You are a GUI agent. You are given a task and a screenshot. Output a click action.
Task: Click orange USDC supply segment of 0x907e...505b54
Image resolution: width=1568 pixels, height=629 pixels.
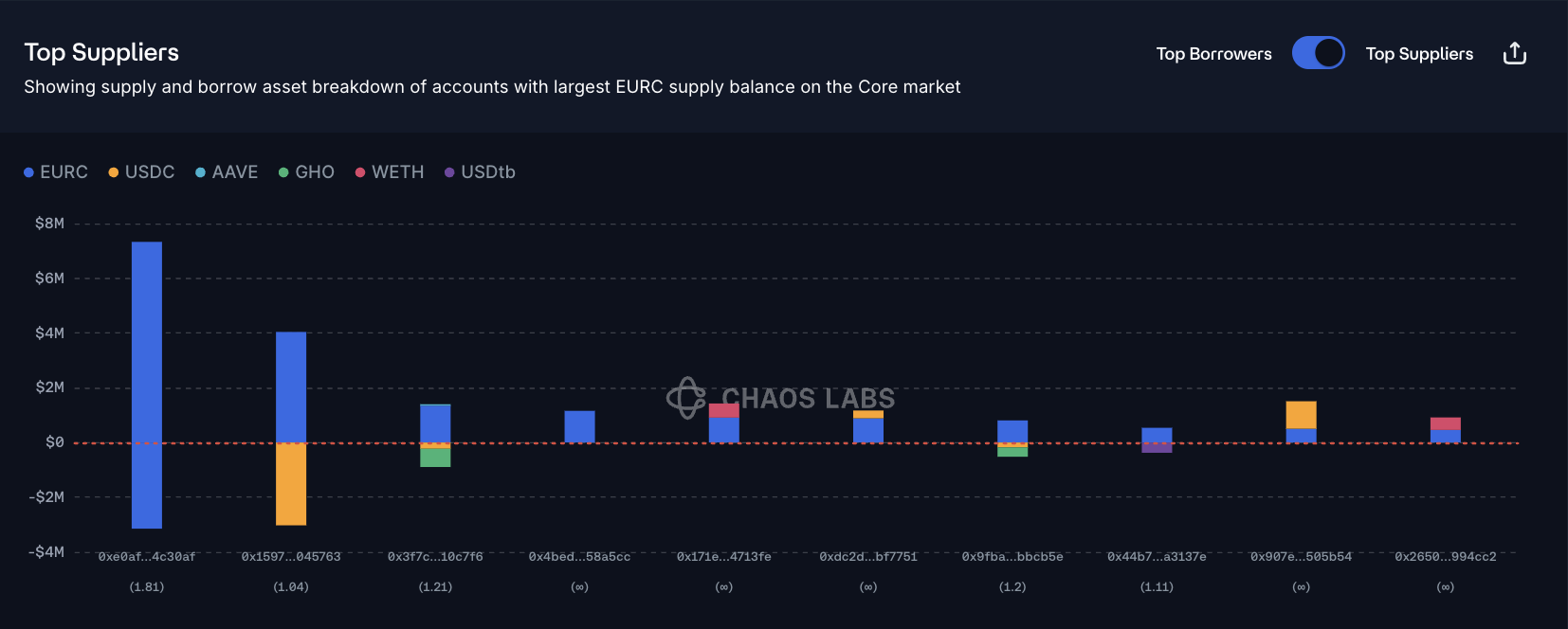[x=1301, y=415]
